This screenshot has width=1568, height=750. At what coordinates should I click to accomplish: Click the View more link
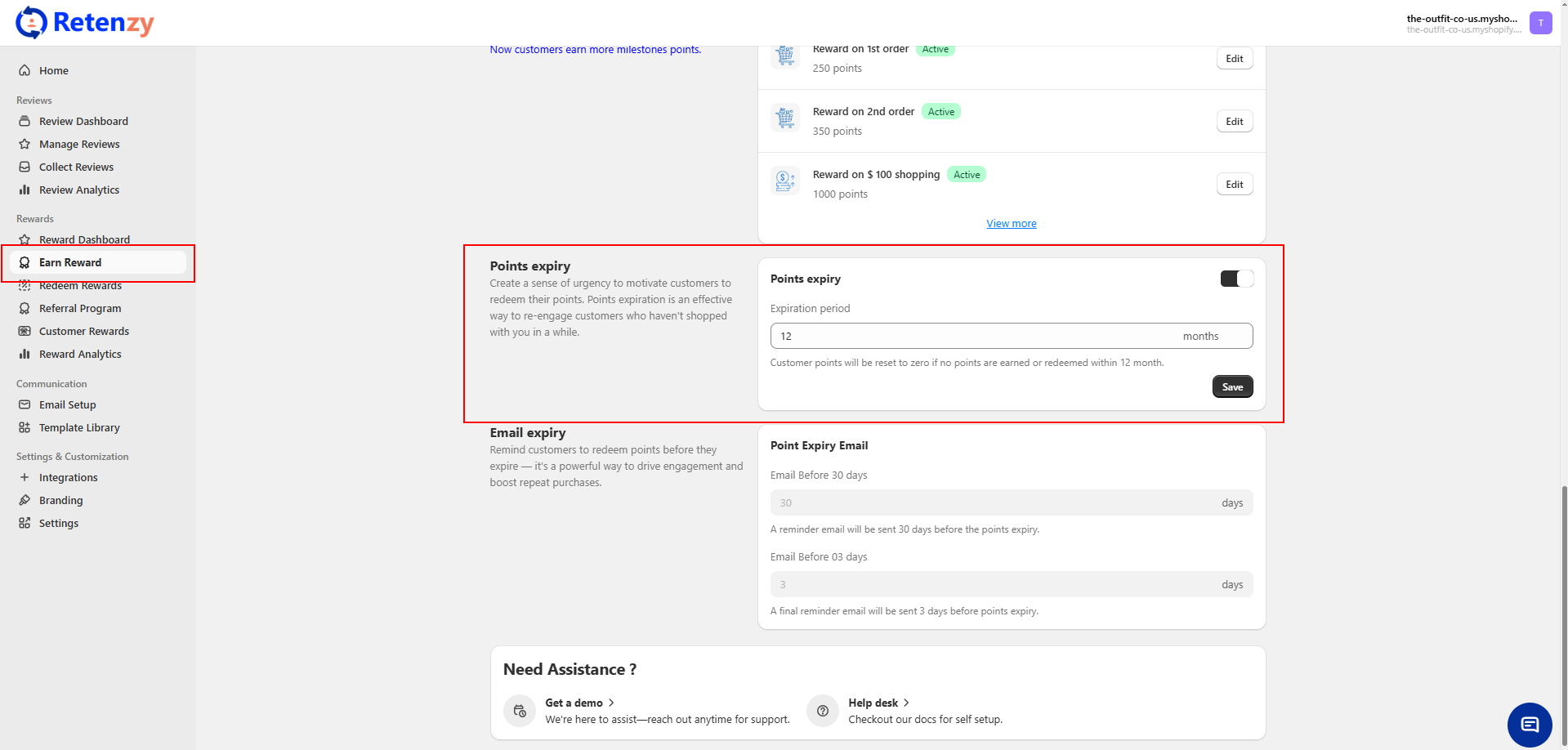click(x=1011, y=223)
